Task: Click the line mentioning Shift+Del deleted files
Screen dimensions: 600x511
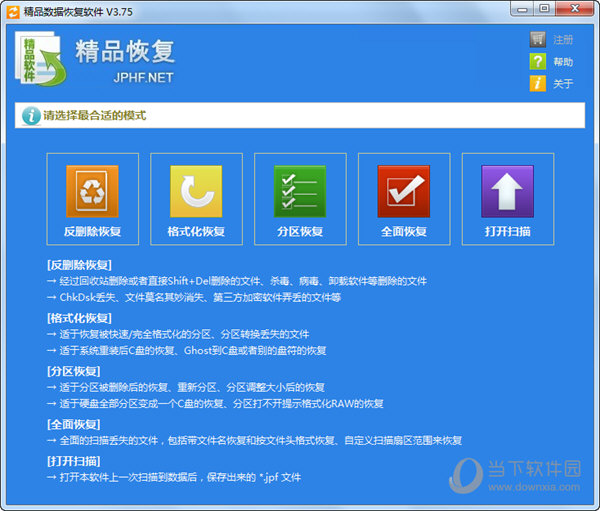Action: point(237,281)
